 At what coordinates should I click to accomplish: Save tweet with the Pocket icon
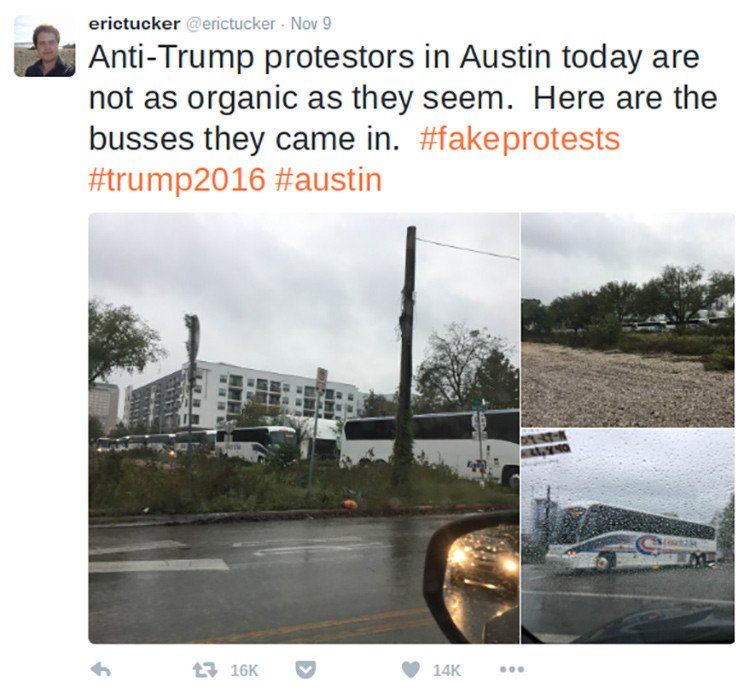[x=305, y=670]
